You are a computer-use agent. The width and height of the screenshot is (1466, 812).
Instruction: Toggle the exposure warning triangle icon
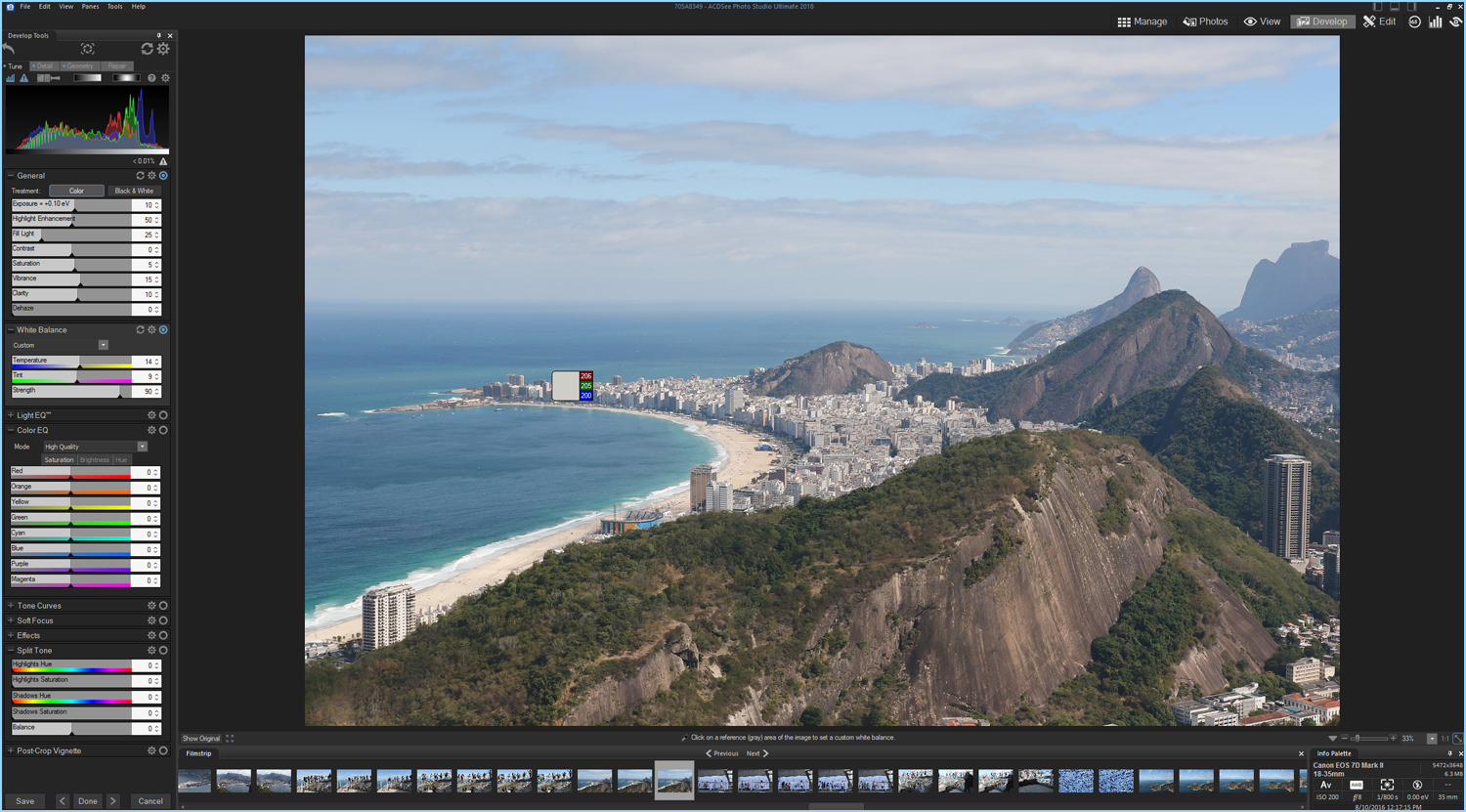pyautogui.click(x=24, y=78)
